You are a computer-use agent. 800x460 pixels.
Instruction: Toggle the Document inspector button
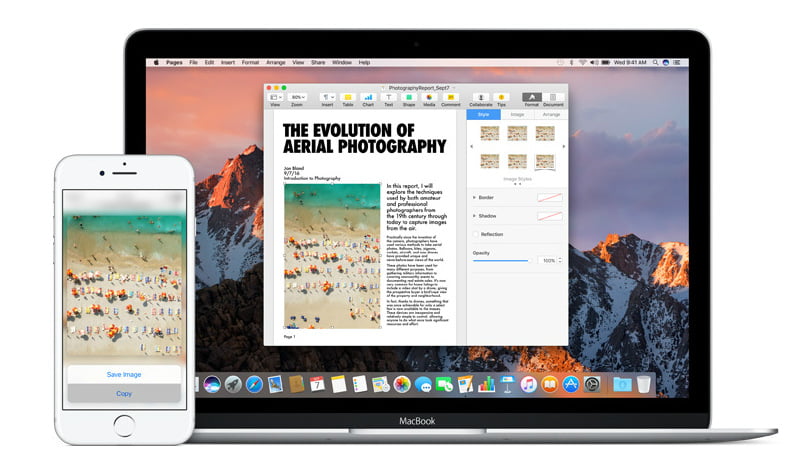coord(553,98)
